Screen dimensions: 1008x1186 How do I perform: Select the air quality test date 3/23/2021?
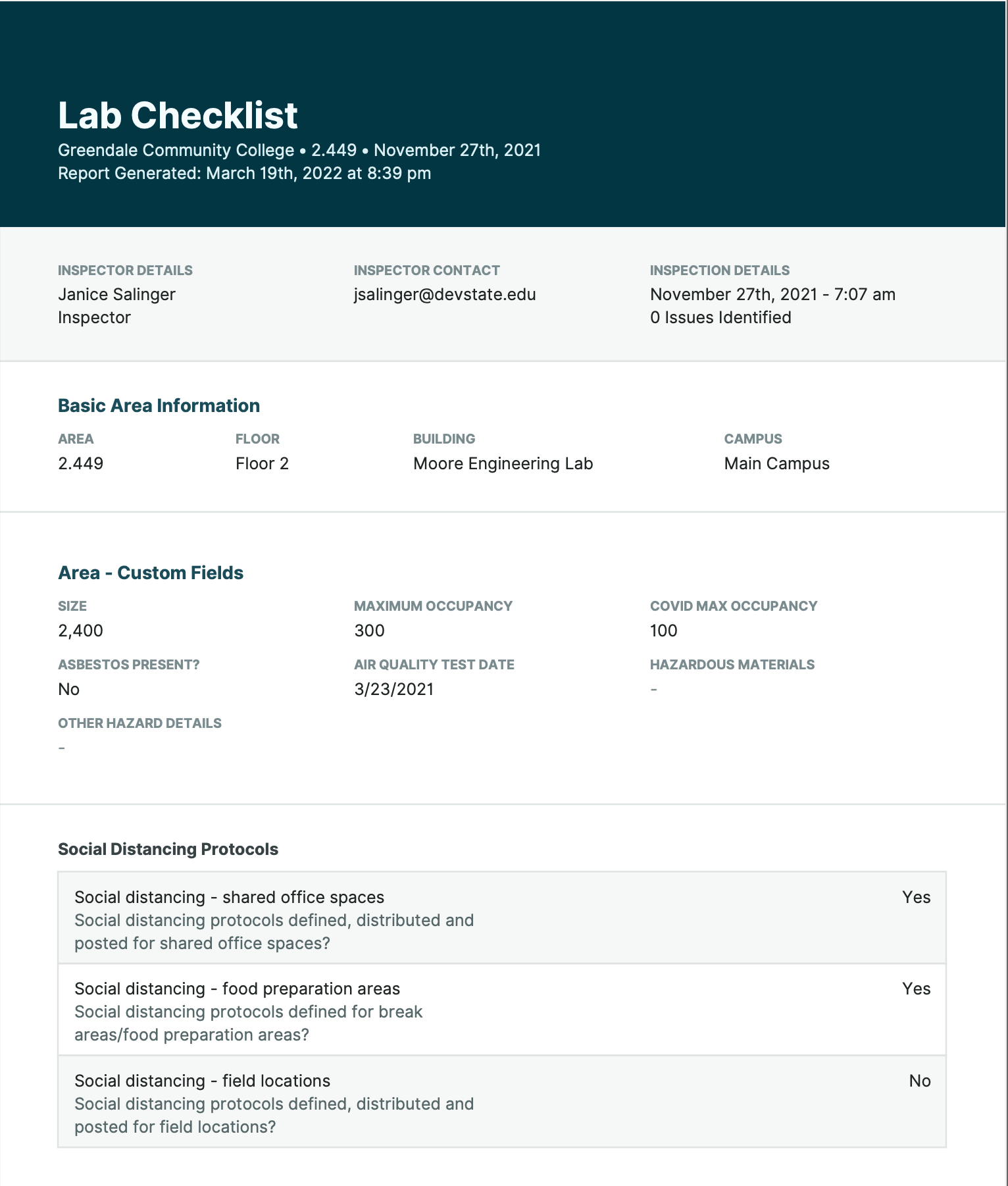point(394,689)
